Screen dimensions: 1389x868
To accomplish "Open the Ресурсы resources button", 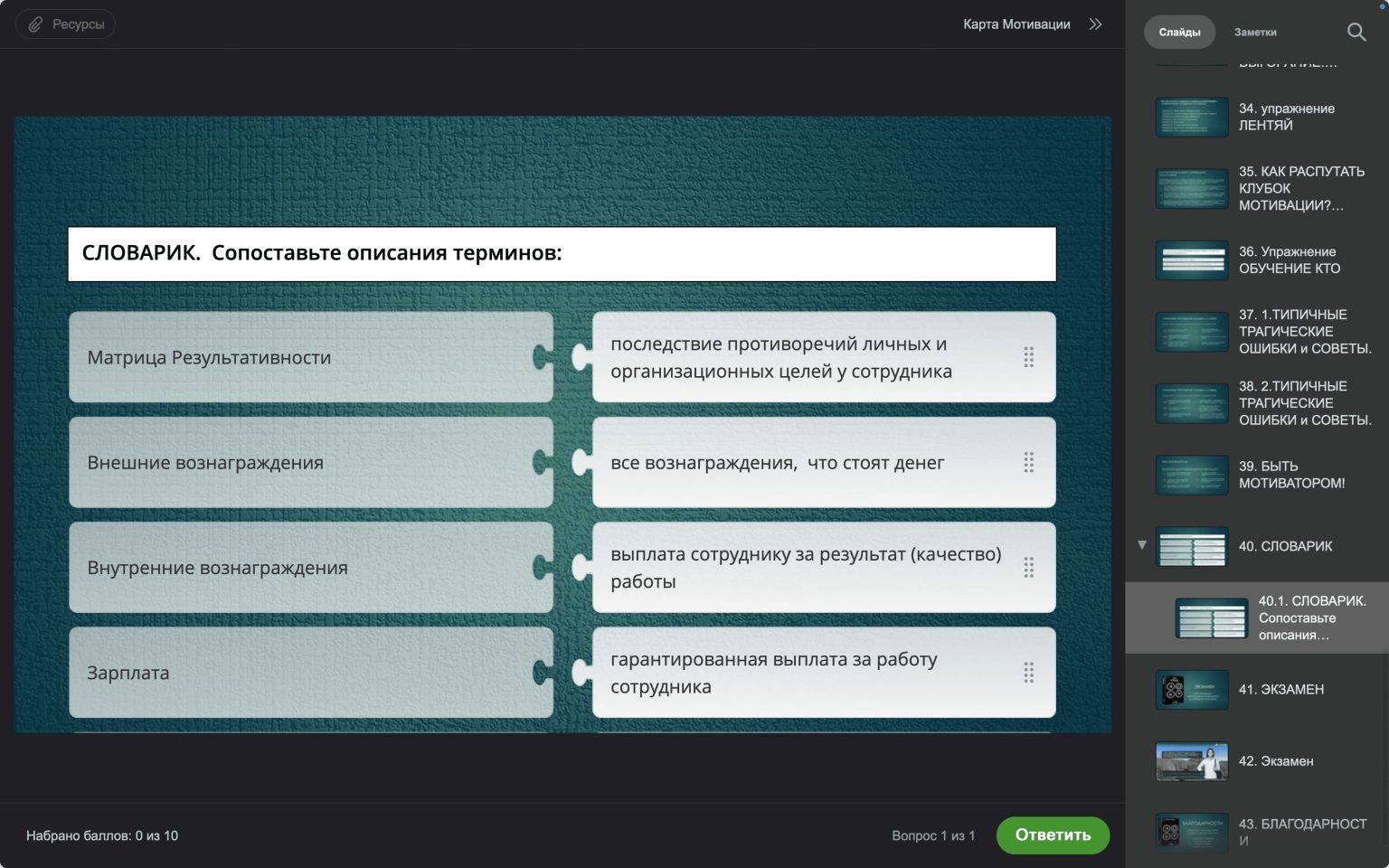I will tap(65, 24).
